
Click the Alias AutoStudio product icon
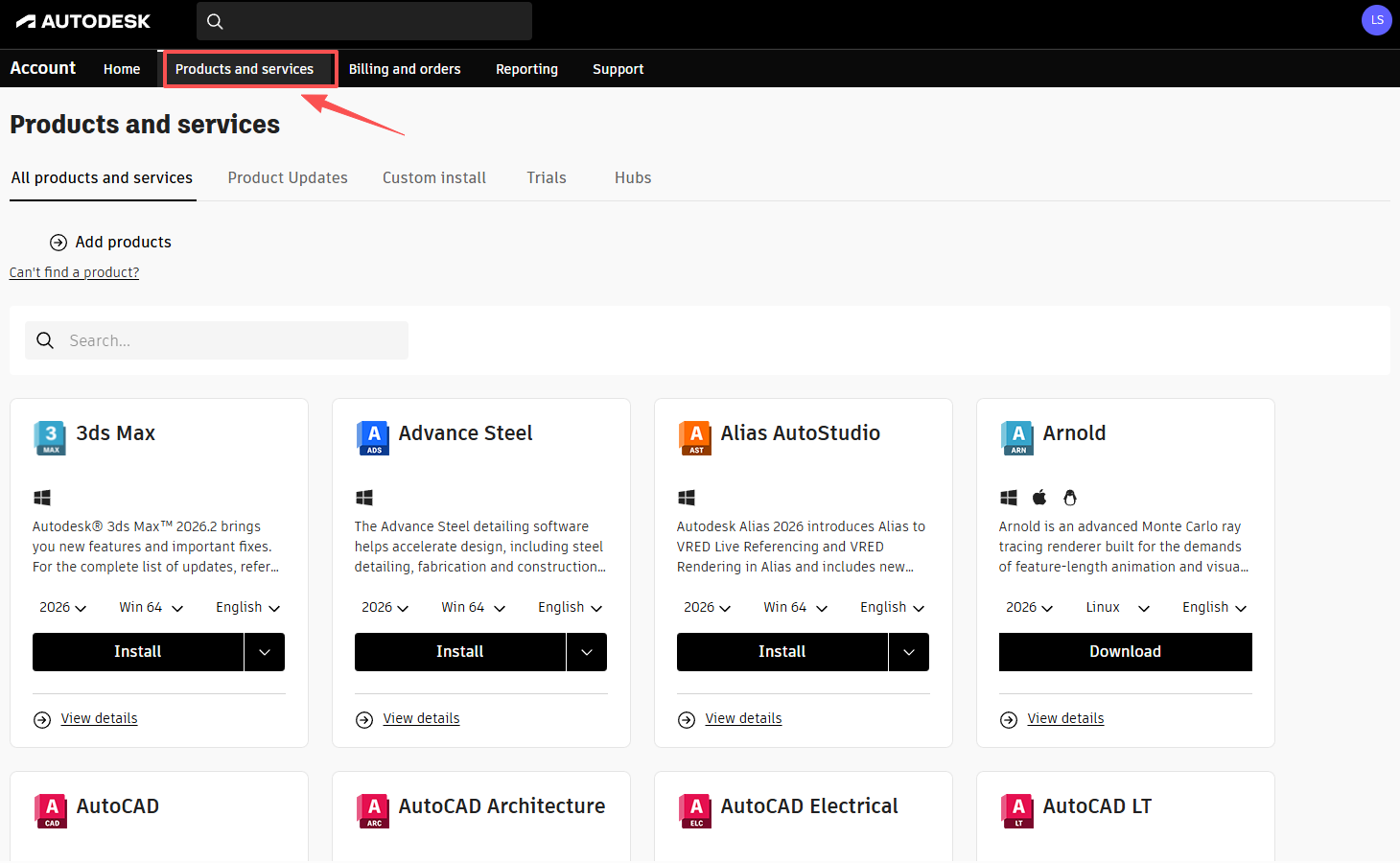pos(694,437)
